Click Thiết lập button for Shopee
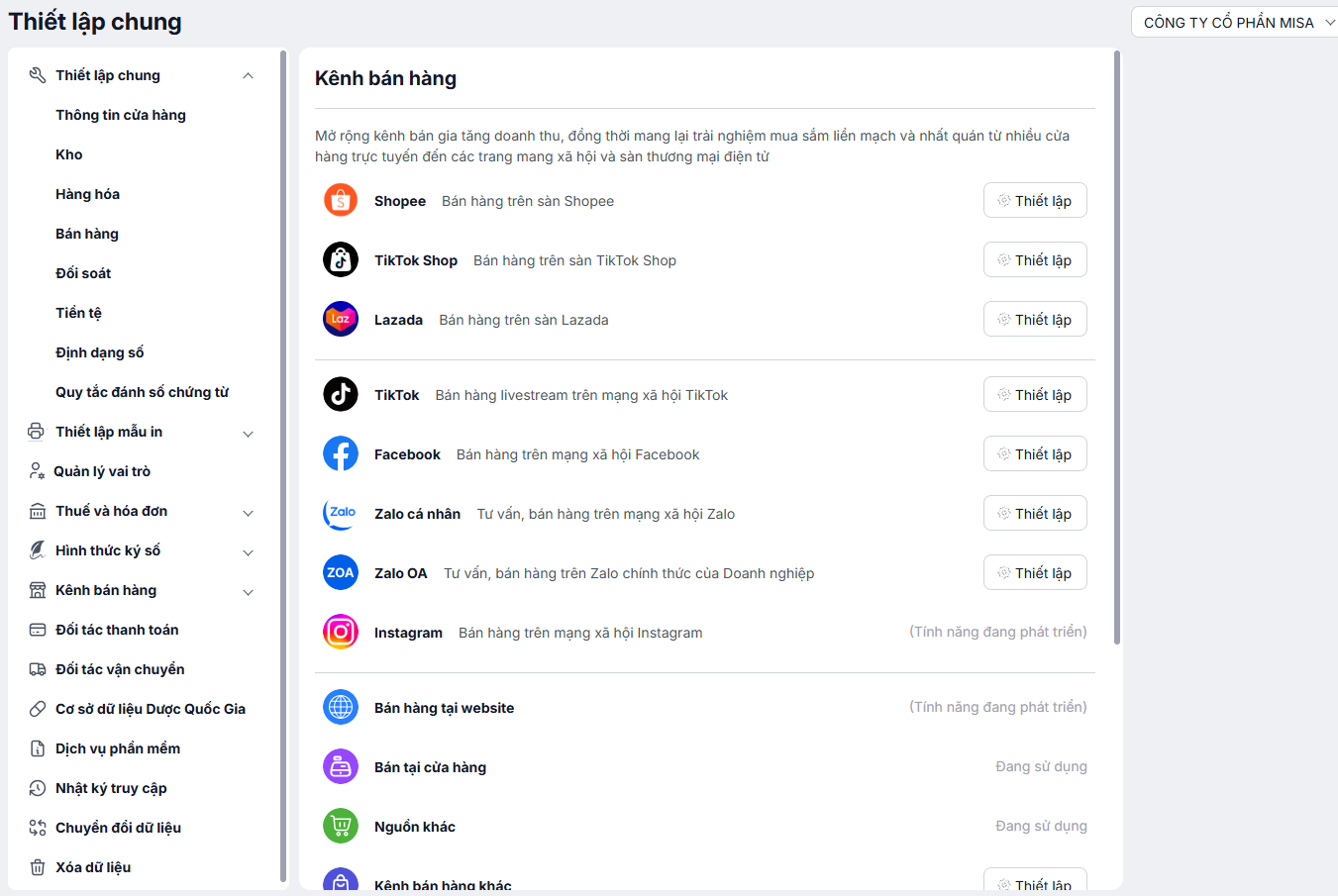Viewport: 1338px width, 896px height. 1035,200
